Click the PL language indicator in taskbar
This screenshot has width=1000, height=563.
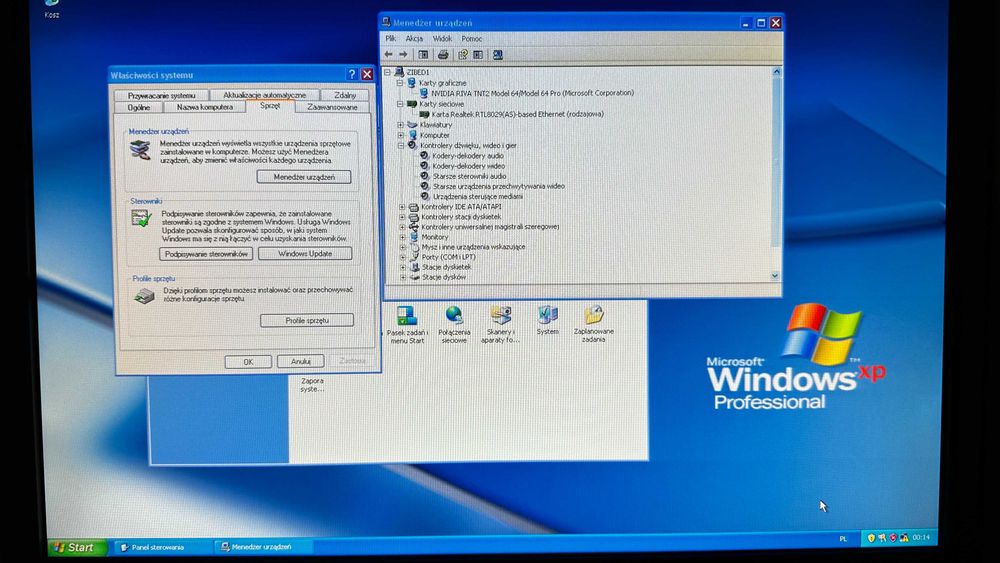point(843,539)
